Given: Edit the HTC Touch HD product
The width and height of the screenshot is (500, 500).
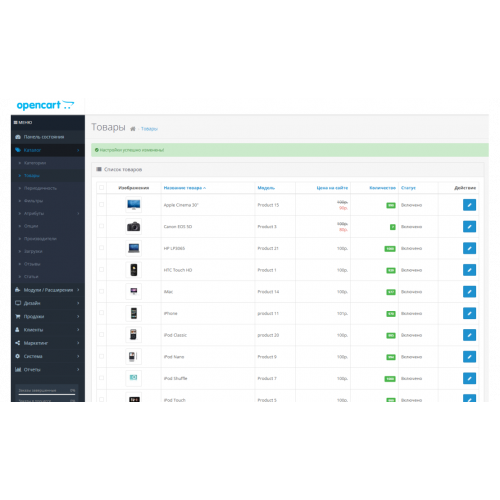Looking at the screenshot, I should tap(469, 270).
